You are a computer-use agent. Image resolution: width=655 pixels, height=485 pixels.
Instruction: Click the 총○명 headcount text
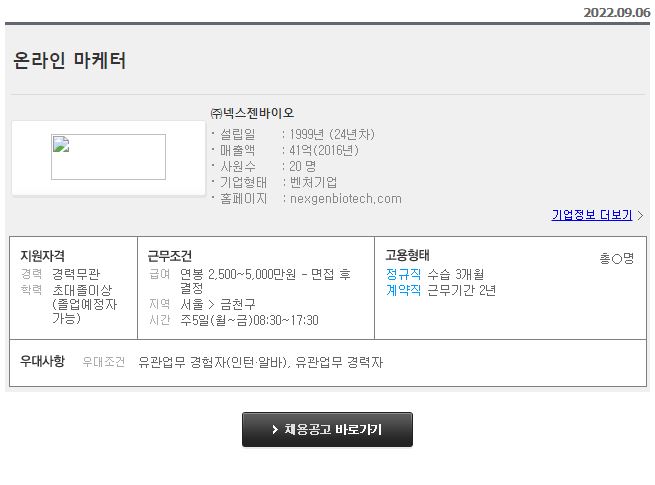point(616,258)
